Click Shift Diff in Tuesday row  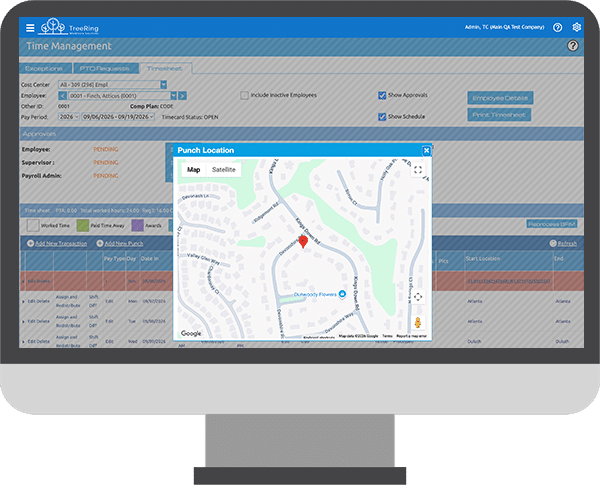(x=93, y=321)
